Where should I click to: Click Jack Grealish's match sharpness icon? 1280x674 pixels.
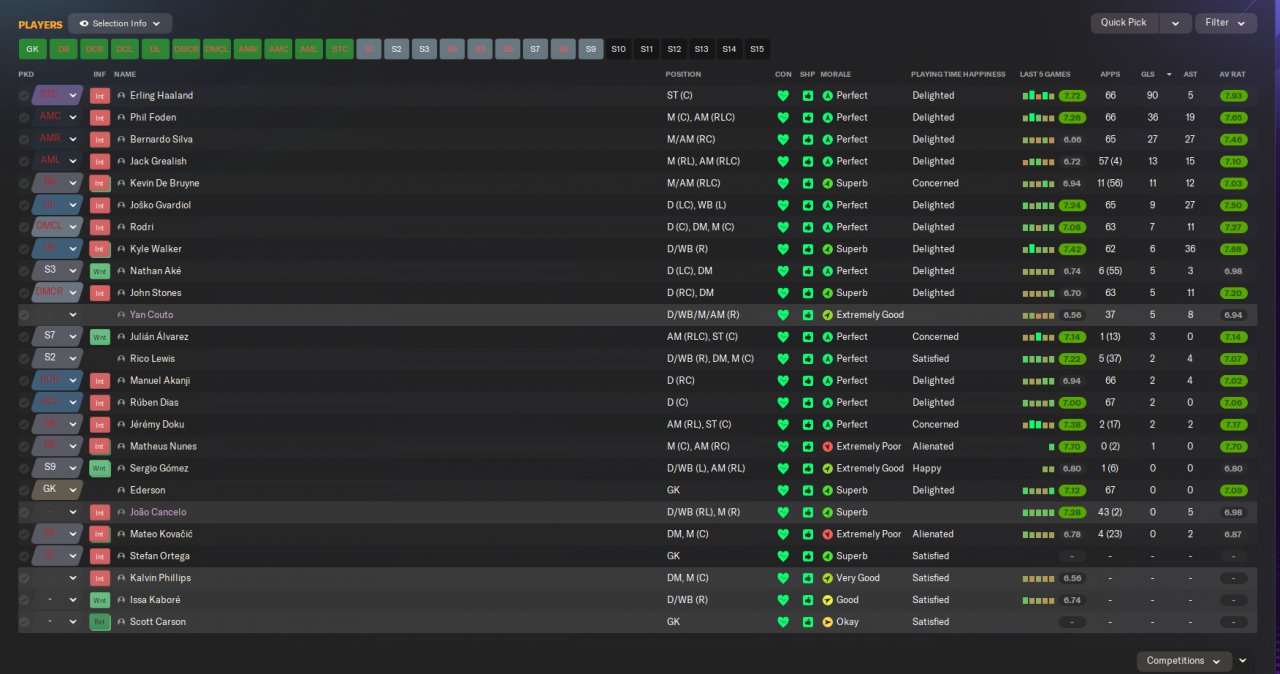(808, 162)
